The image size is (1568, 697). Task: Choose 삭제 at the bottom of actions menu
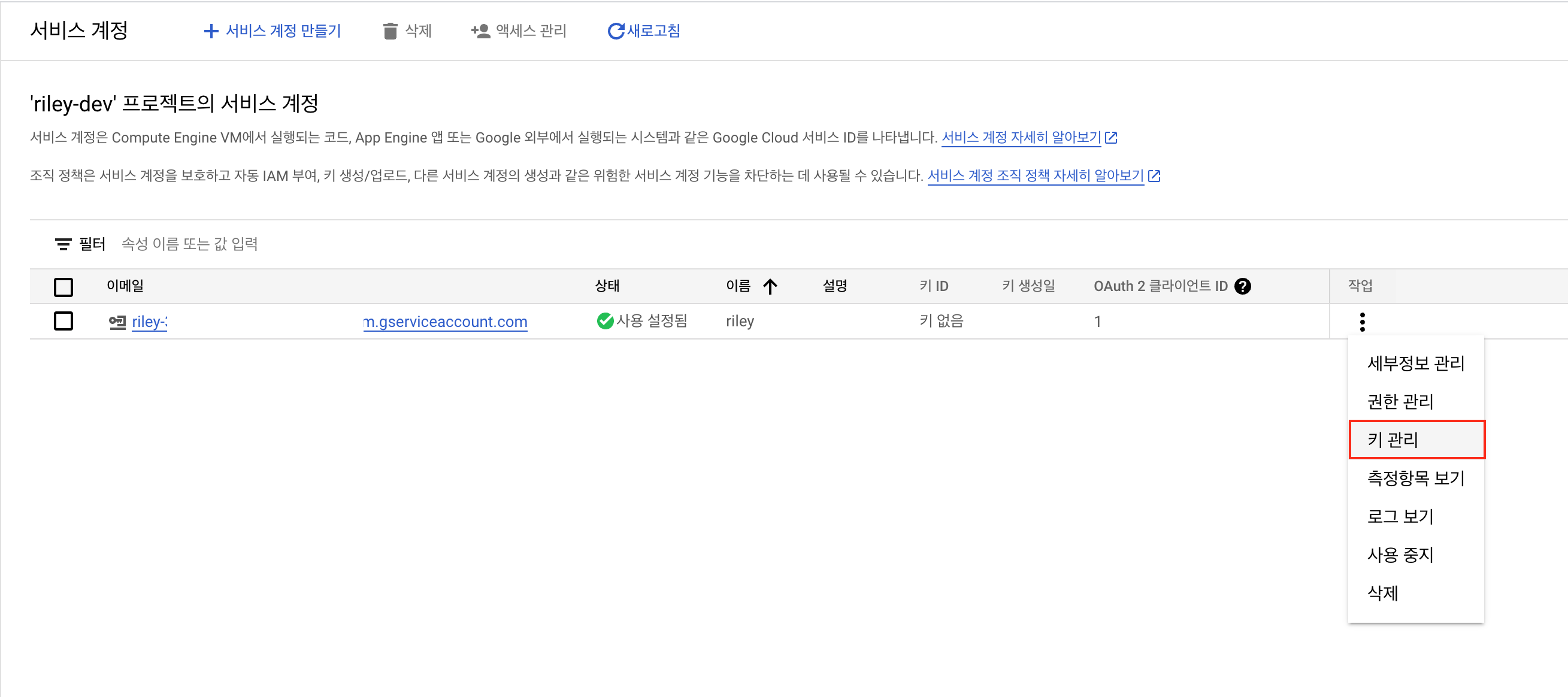tap(1416, 593)
